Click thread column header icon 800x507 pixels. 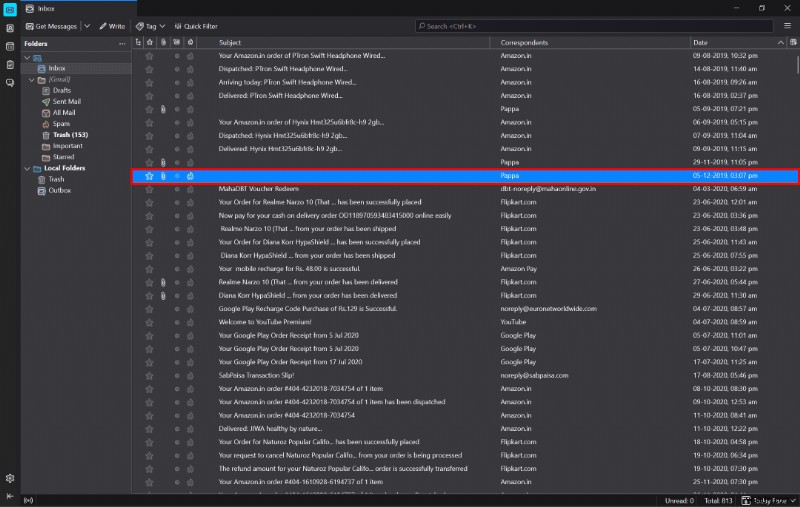(138, 42)
